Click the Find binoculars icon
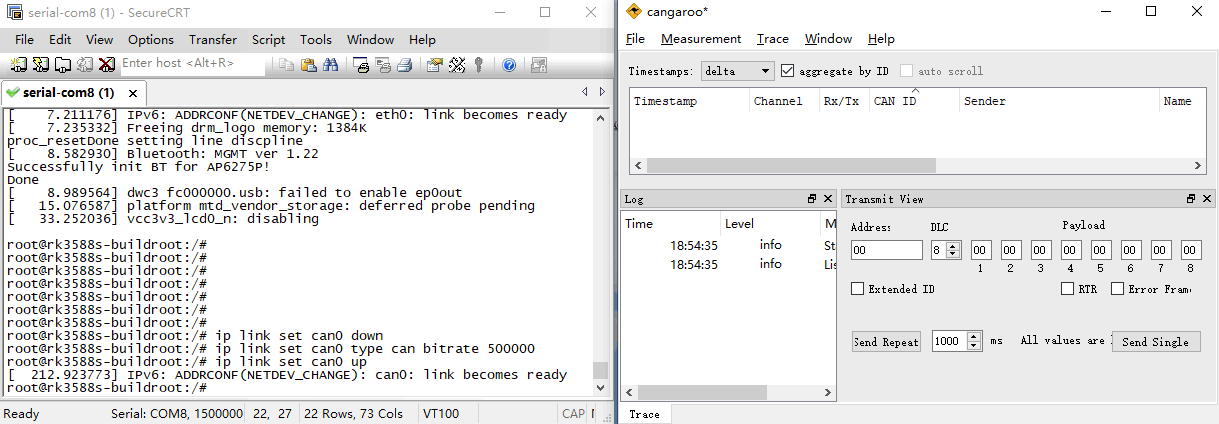The height and width of the screenshot is (424, 1219). [331, 65]
